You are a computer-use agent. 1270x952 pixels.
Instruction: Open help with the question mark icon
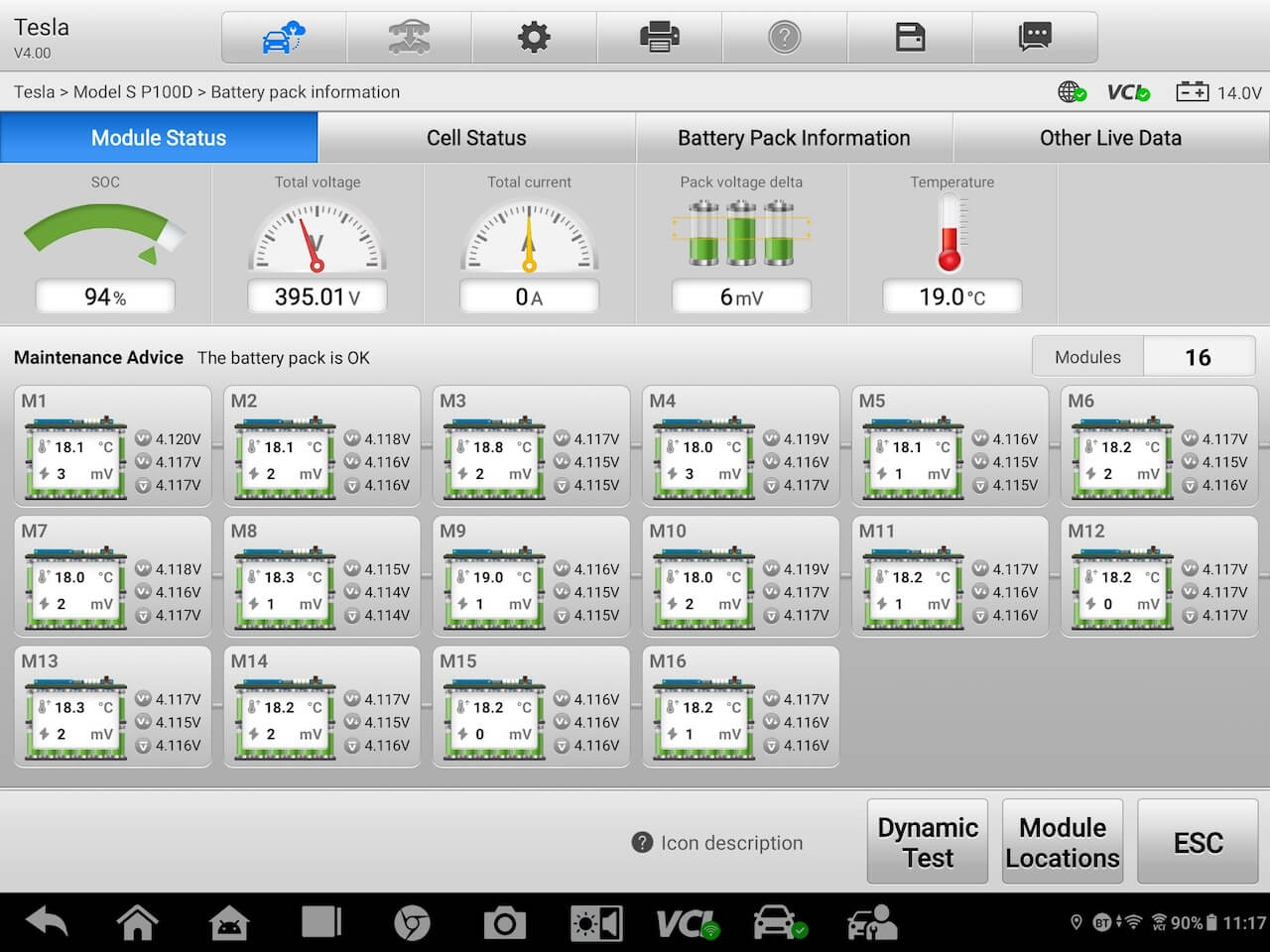click(x=785, y=38)
